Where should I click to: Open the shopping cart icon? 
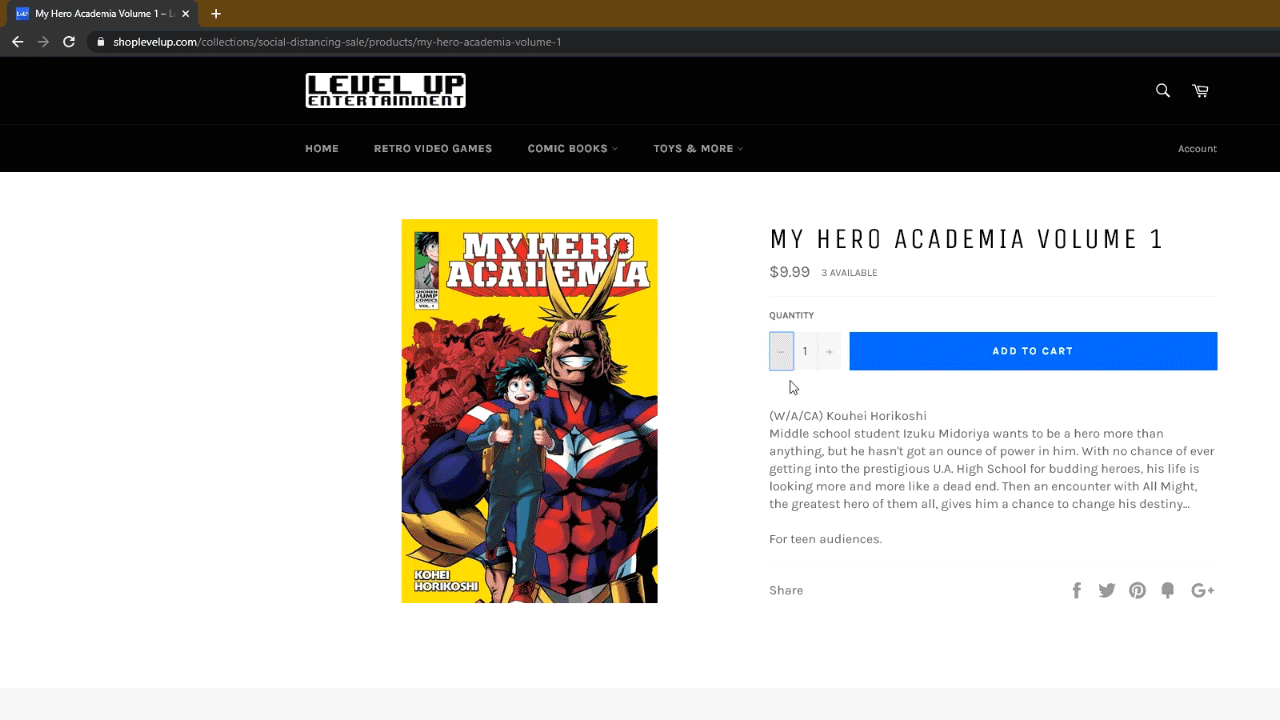pos(1200,91)
